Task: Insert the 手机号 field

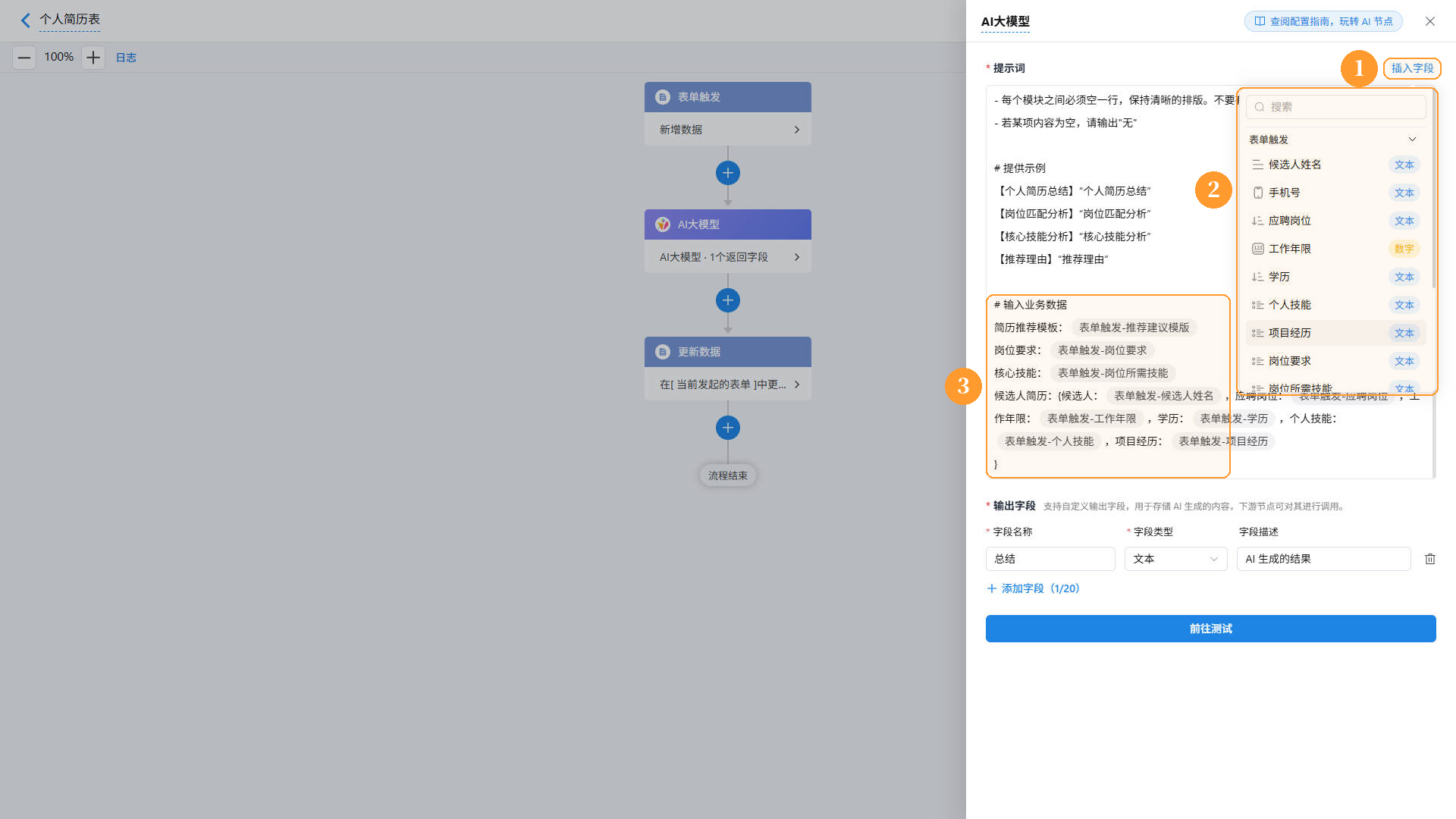Action: coord(1336,193)
